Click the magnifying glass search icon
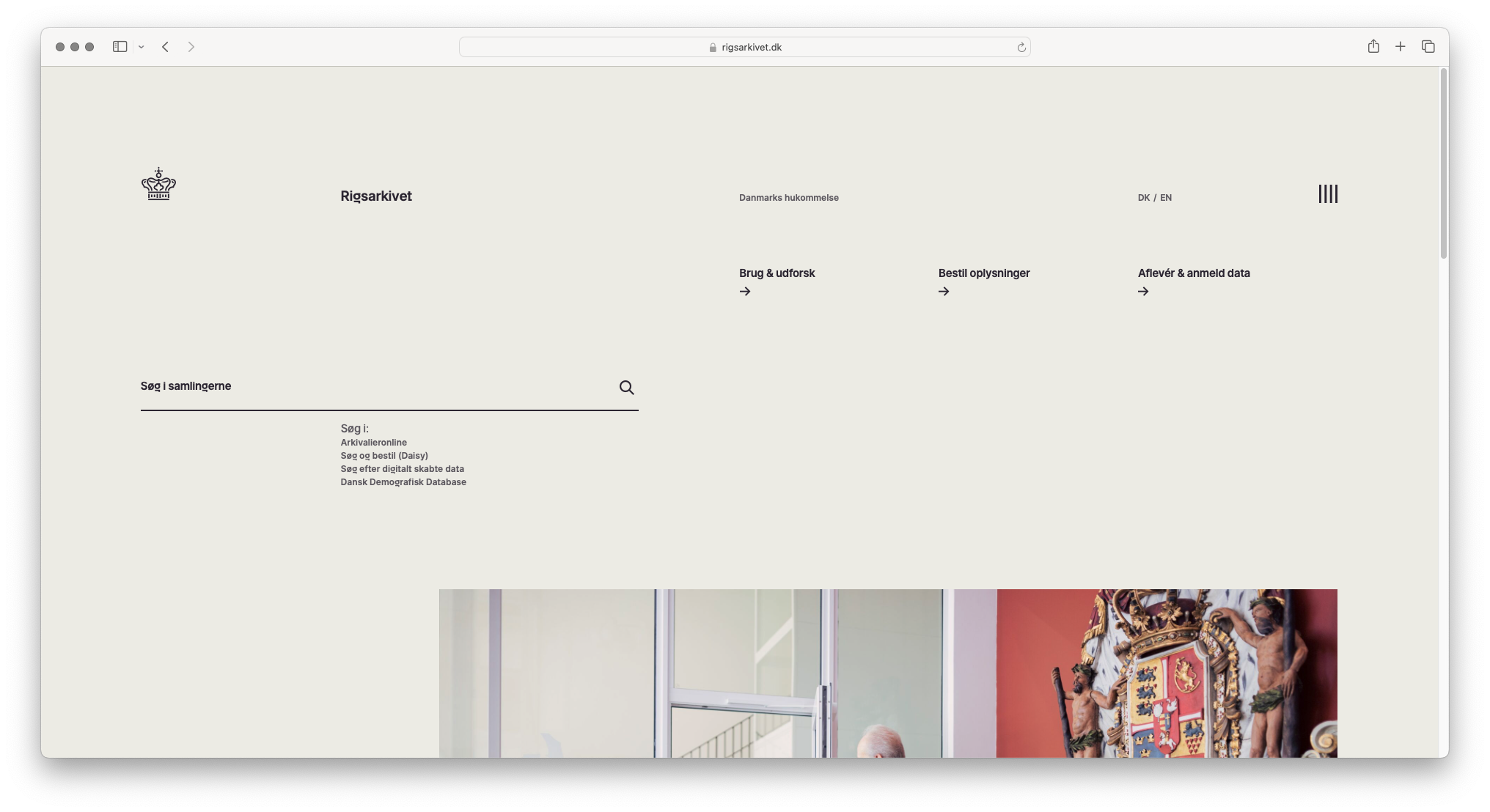The height and width of the screenshot is (812, 1490). click(x=626, y=387)
